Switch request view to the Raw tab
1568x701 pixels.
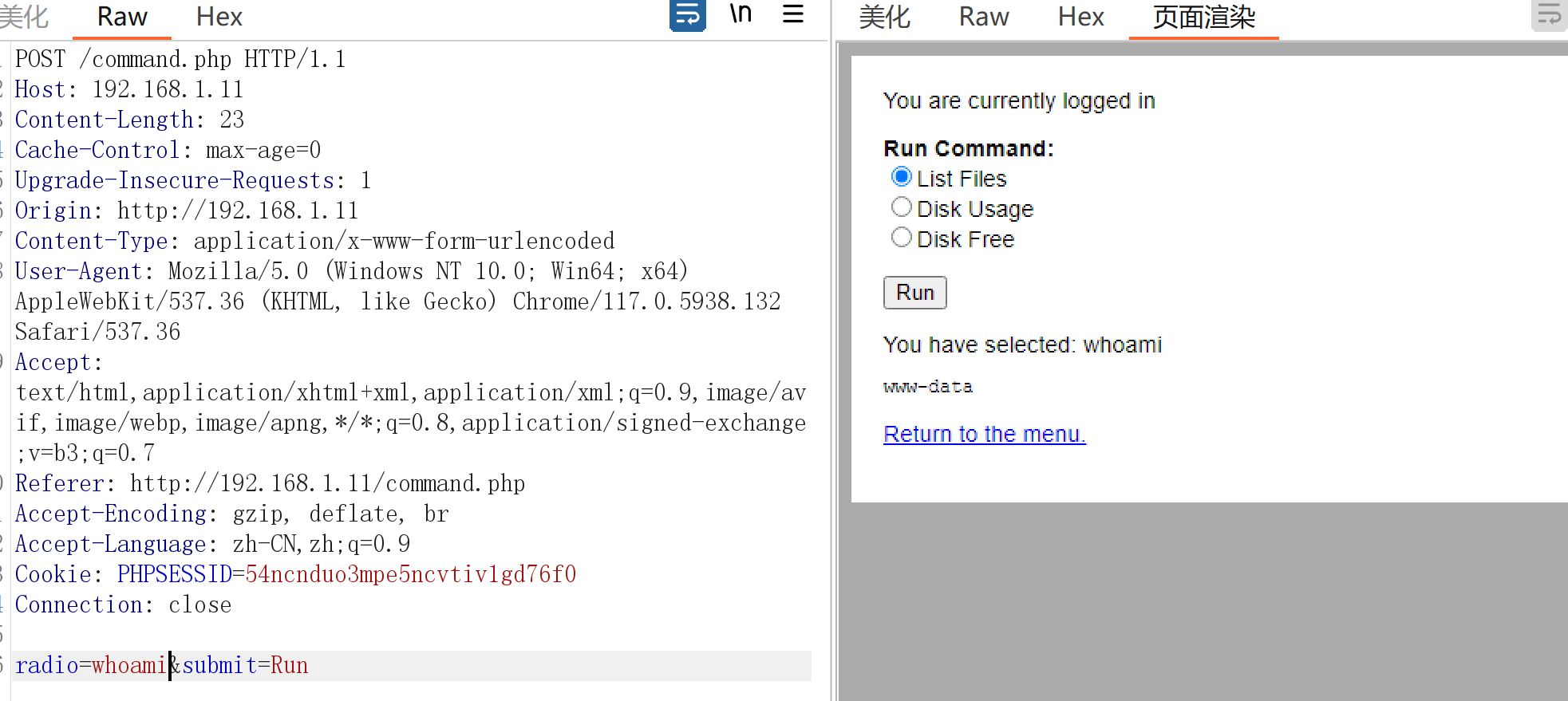(122, 17)
